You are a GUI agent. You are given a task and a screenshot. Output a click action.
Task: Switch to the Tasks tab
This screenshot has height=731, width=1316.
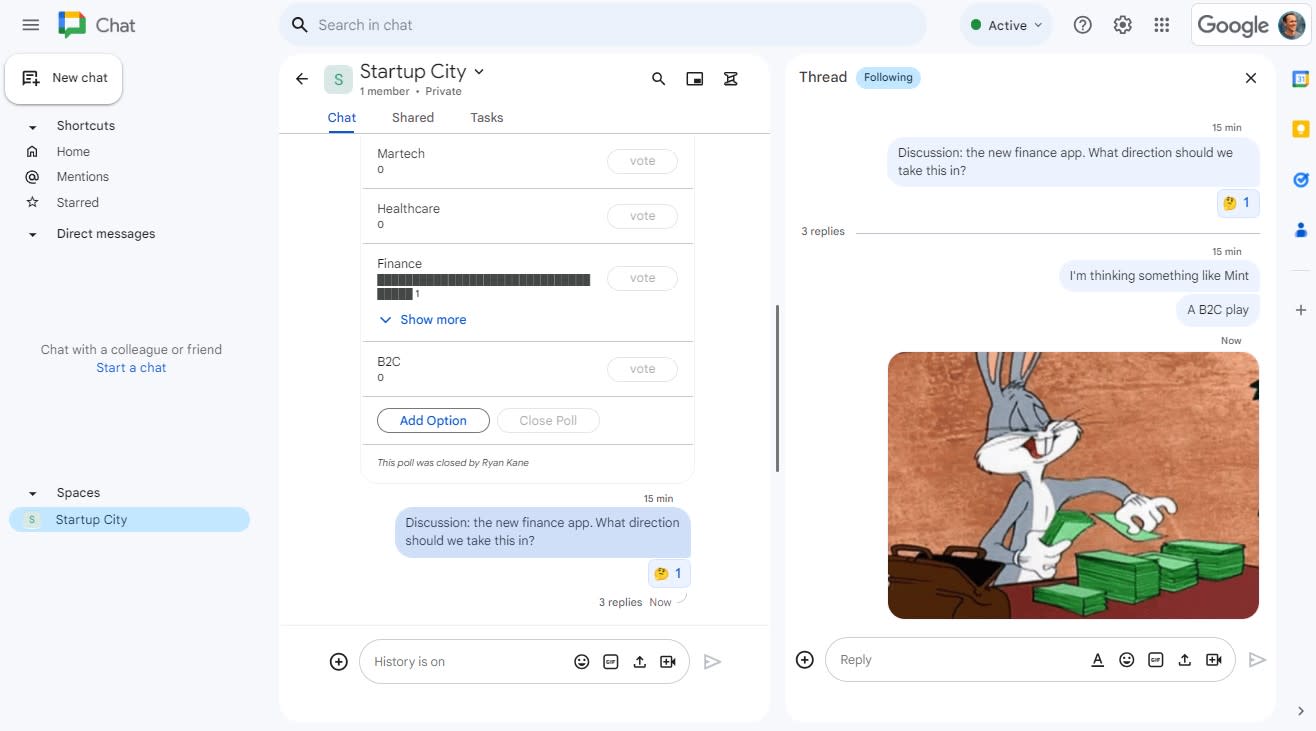(x=487, y=117)
